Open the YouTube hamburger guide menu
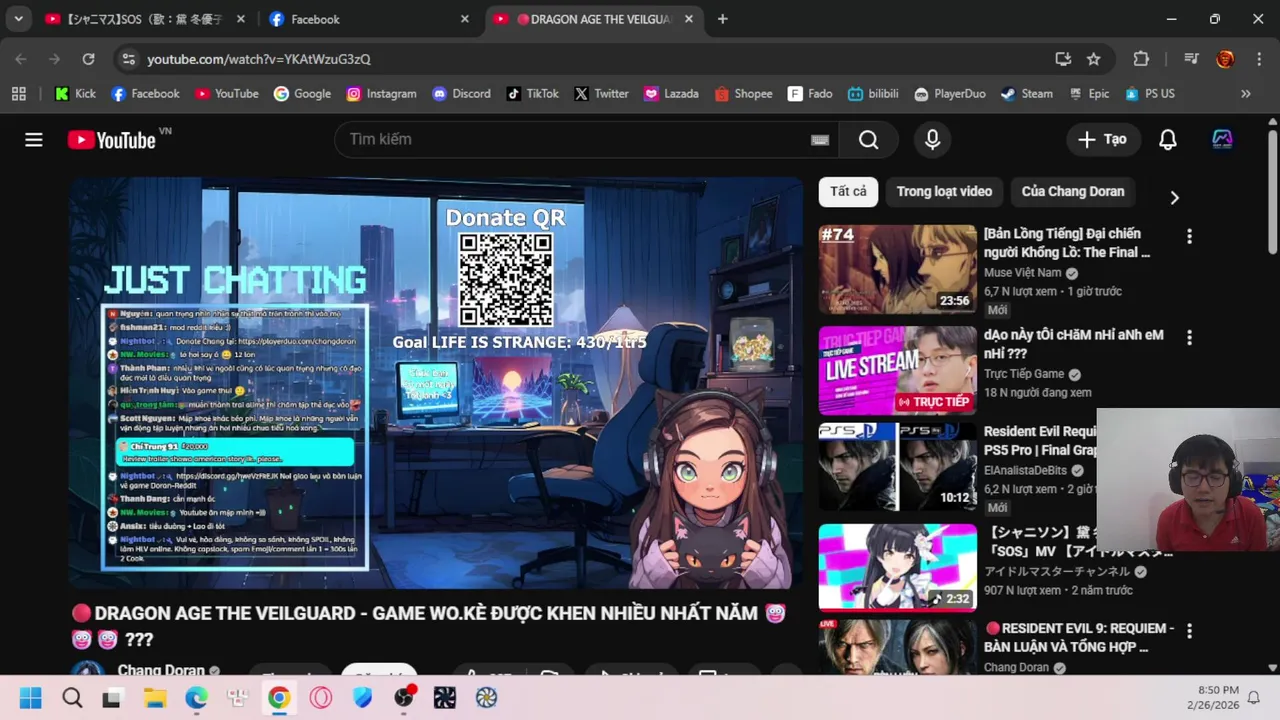Viewport: 1280px width, 720px height. pyautogui.click(x=34, y=140)
